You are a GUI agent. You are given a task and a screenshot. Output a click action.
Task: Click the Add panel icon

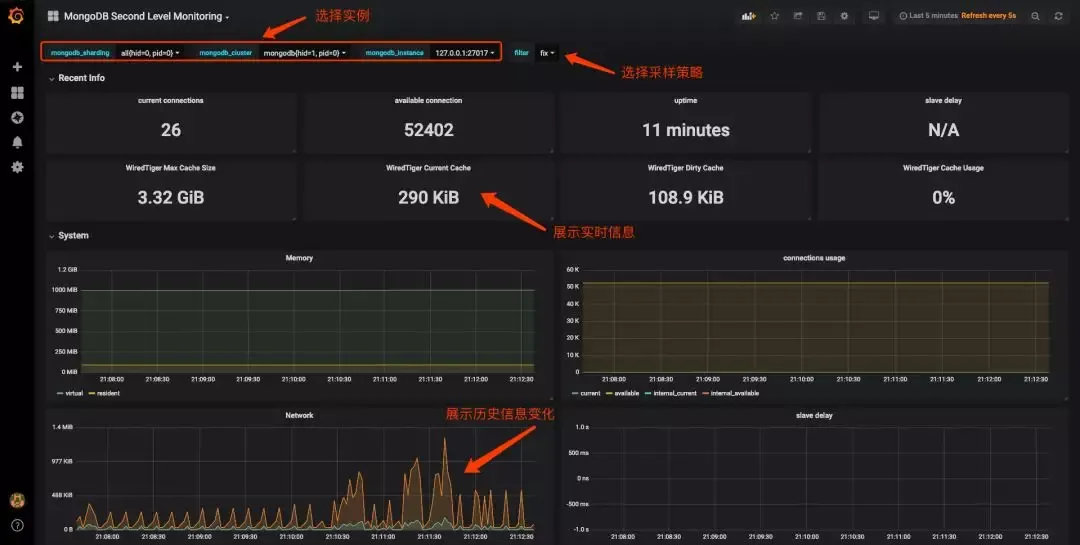[x=749, y=16]
